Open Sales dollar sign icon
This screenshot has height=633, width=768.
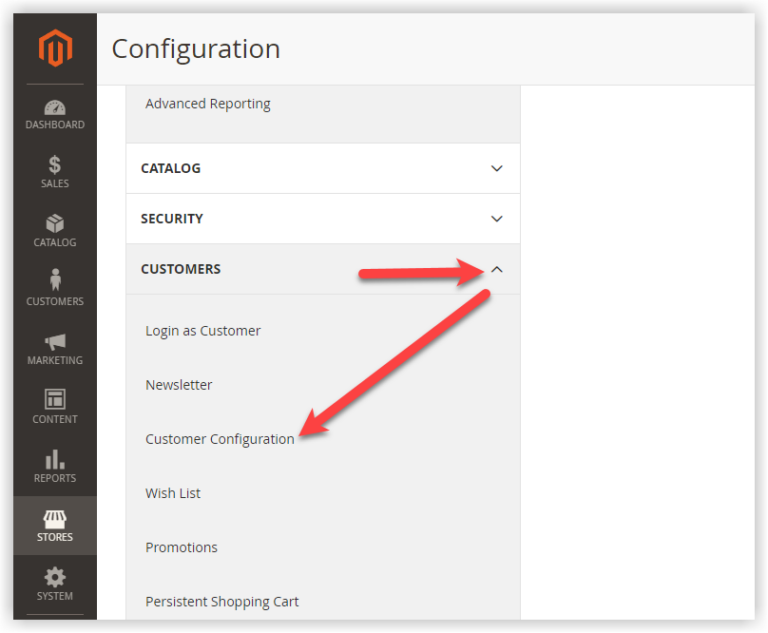55,165
